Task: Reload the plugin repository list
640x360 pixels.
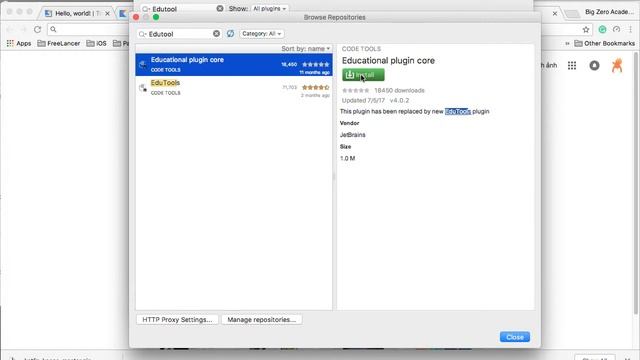Action: (231, 33)
